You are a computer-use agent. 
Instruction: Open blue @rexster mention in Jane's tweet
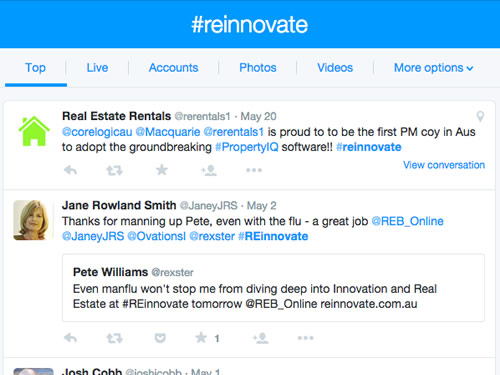212,236
